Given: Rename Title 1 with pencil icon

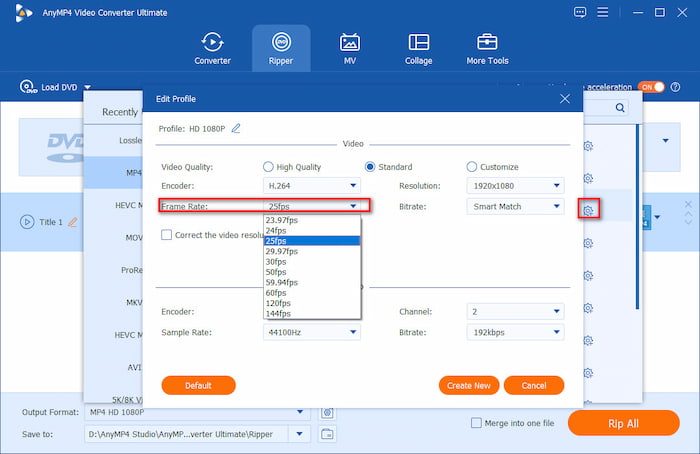Looking at the screenshot, I should point(72,222).
